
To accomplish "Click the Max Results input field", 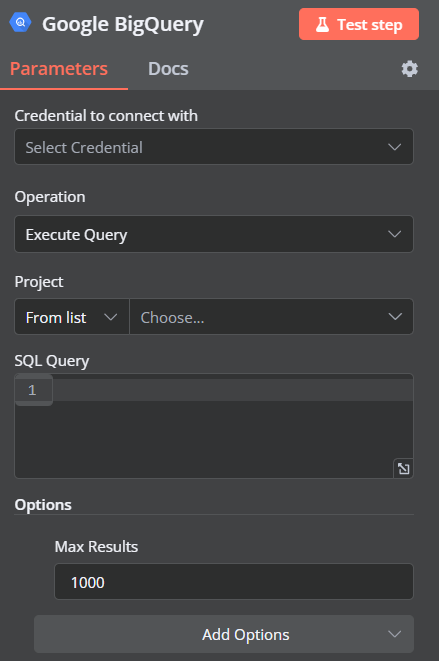I will click(x=234, y=582).
